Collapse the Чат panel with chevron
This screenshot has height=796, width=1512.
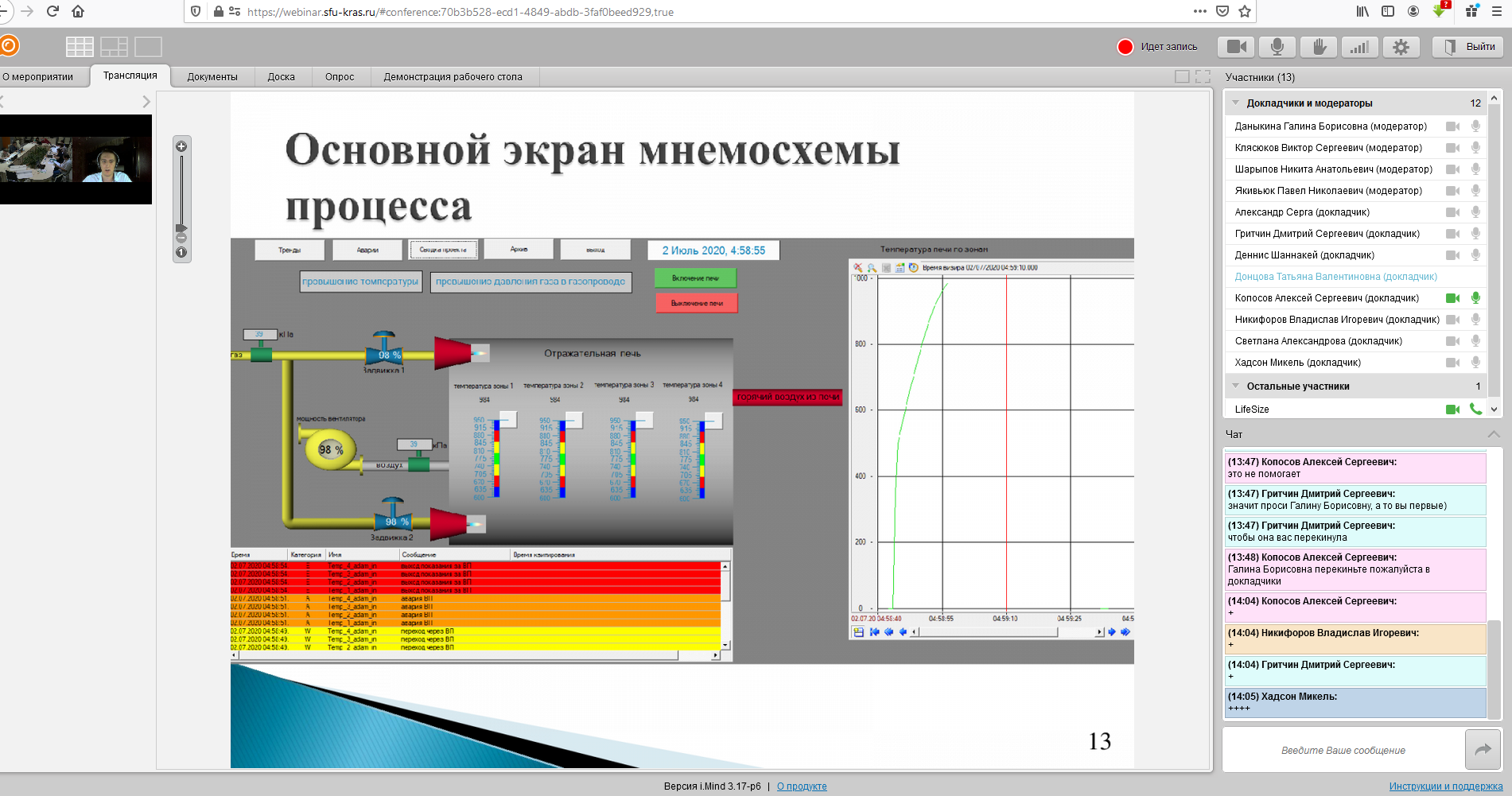[1493, 434]
